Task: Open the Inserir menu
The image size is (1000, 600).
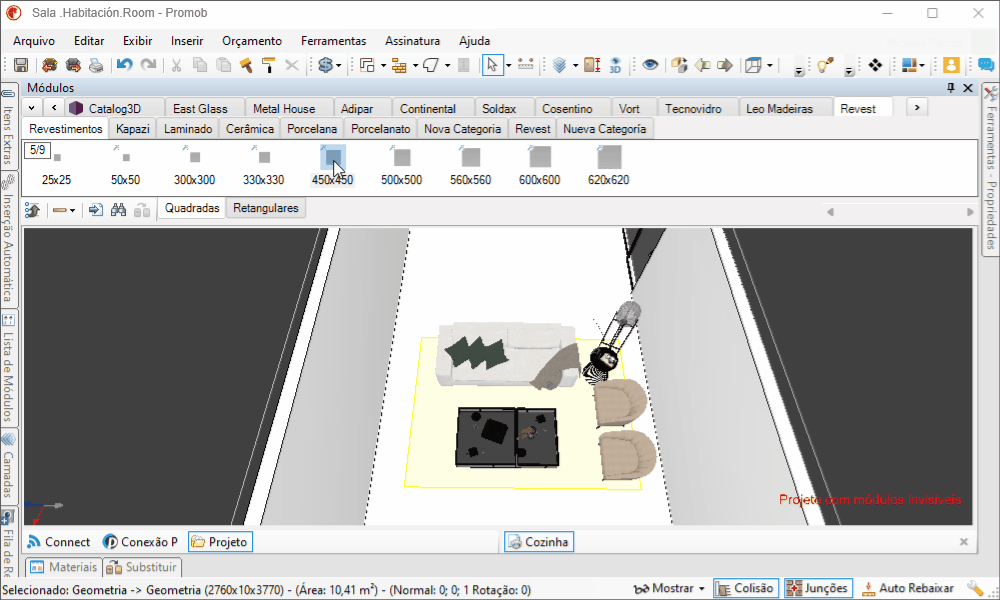Action: 187,41
